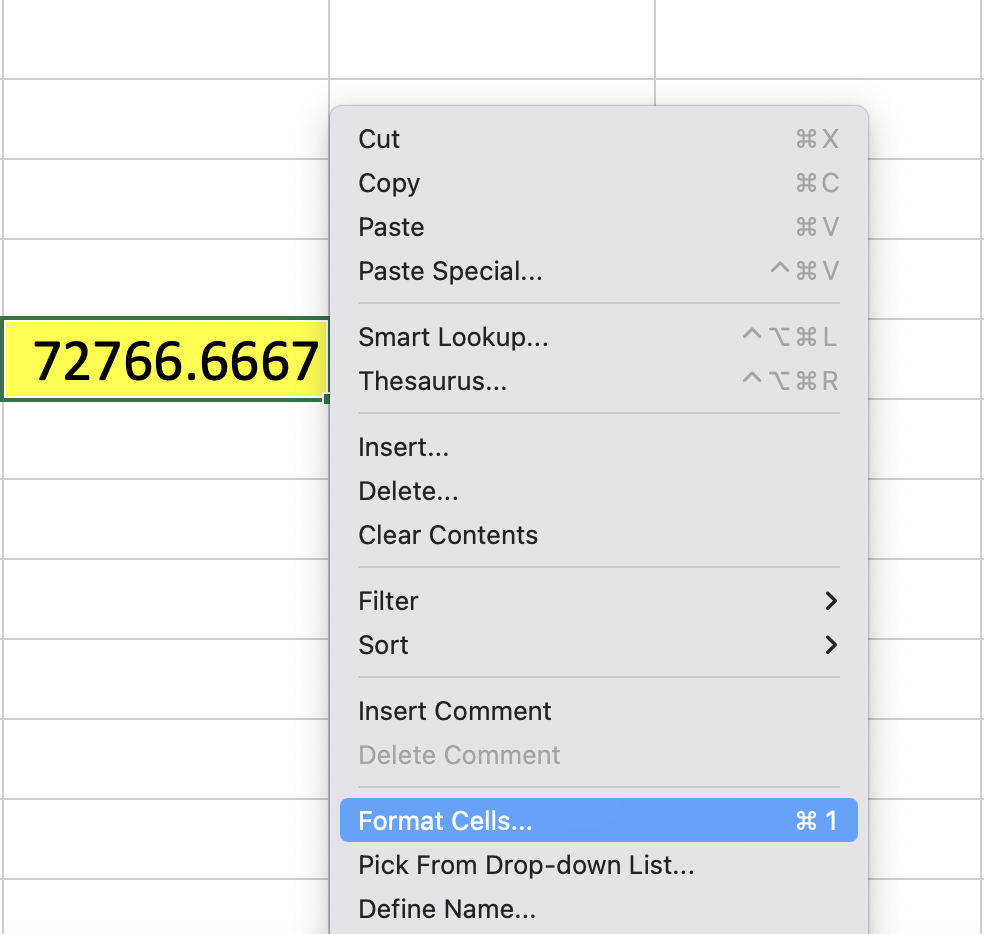Select the empty cell directly above the yellow cell

coord(166,279)
